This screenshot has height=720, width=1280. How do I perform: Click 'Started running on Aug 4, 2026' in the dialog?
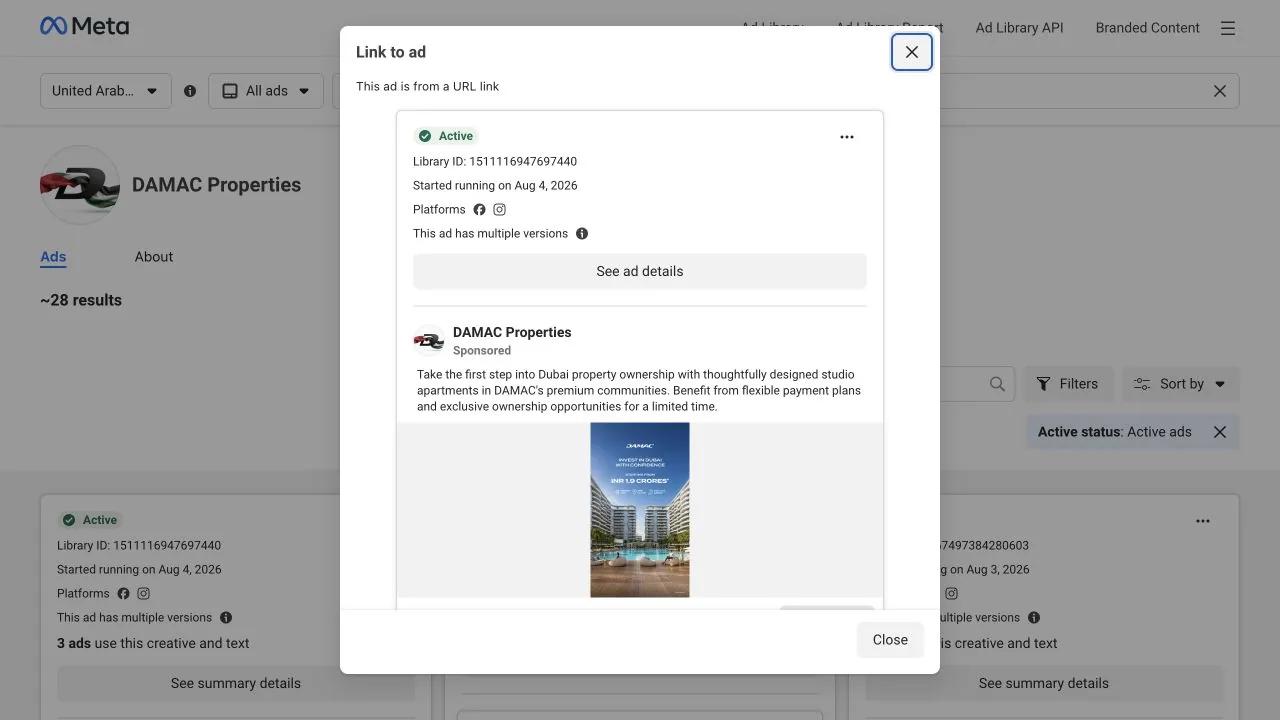[495, 186]
